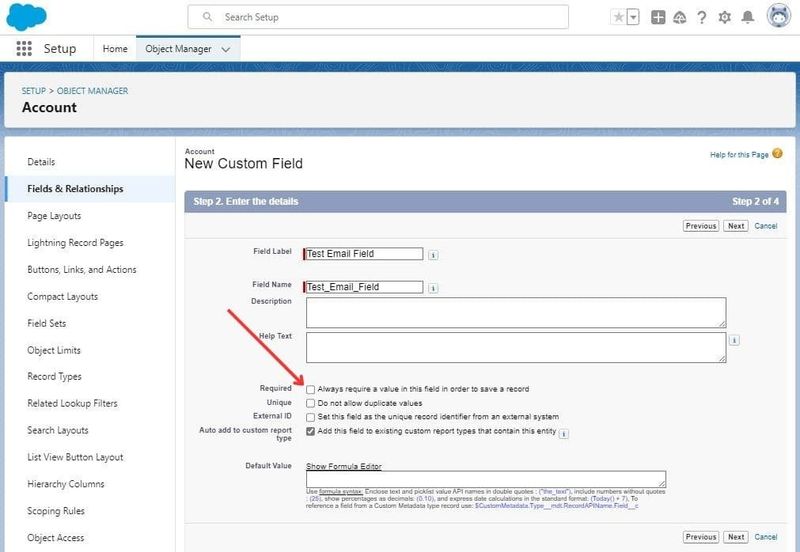800x552 pixels.
Task: Click the top Cancel link
Action: click(766, 225)
